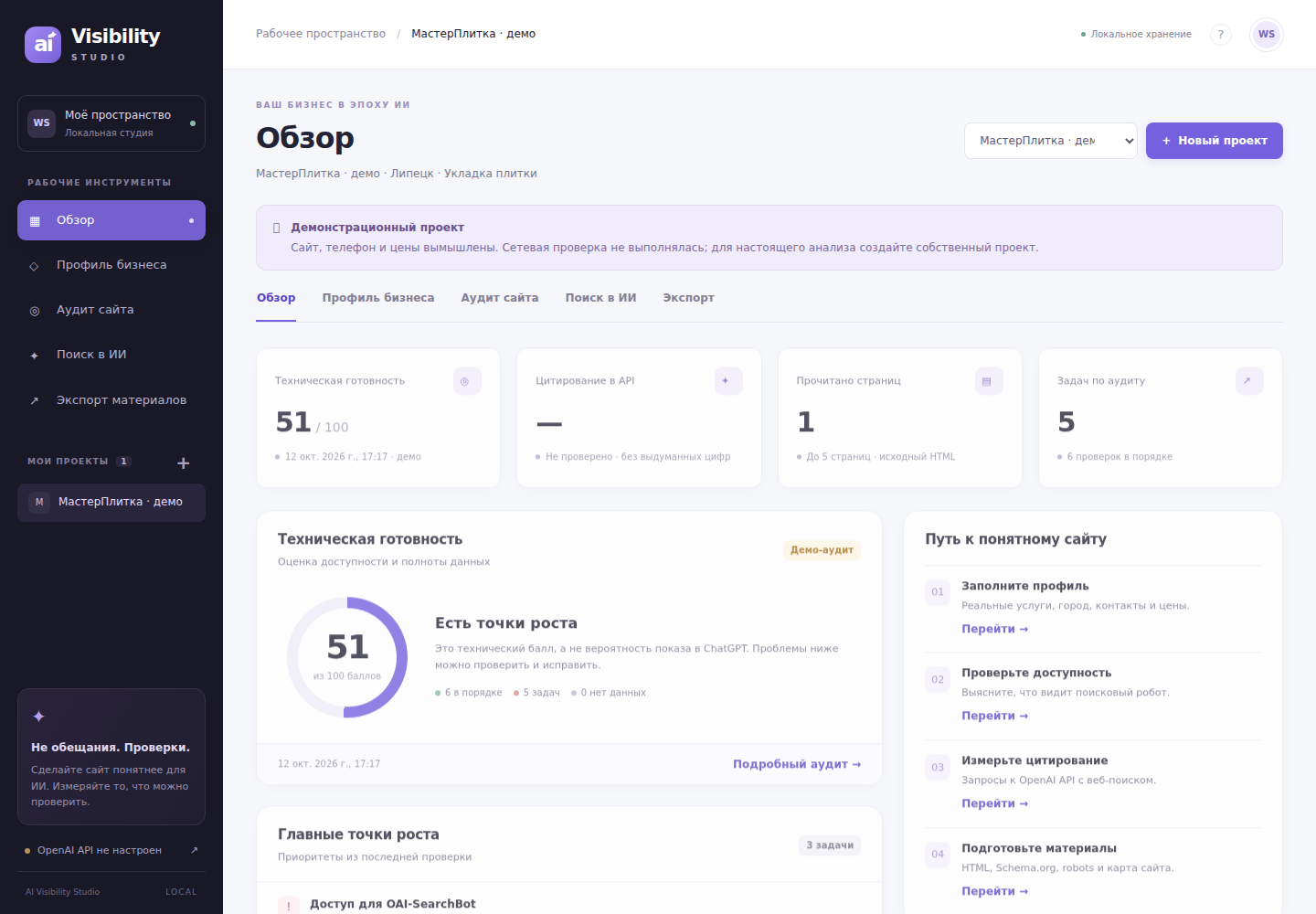Viewport: 1316px width, 914px height.
Task: Click step 01 number badge
Action: pos(938,592)
